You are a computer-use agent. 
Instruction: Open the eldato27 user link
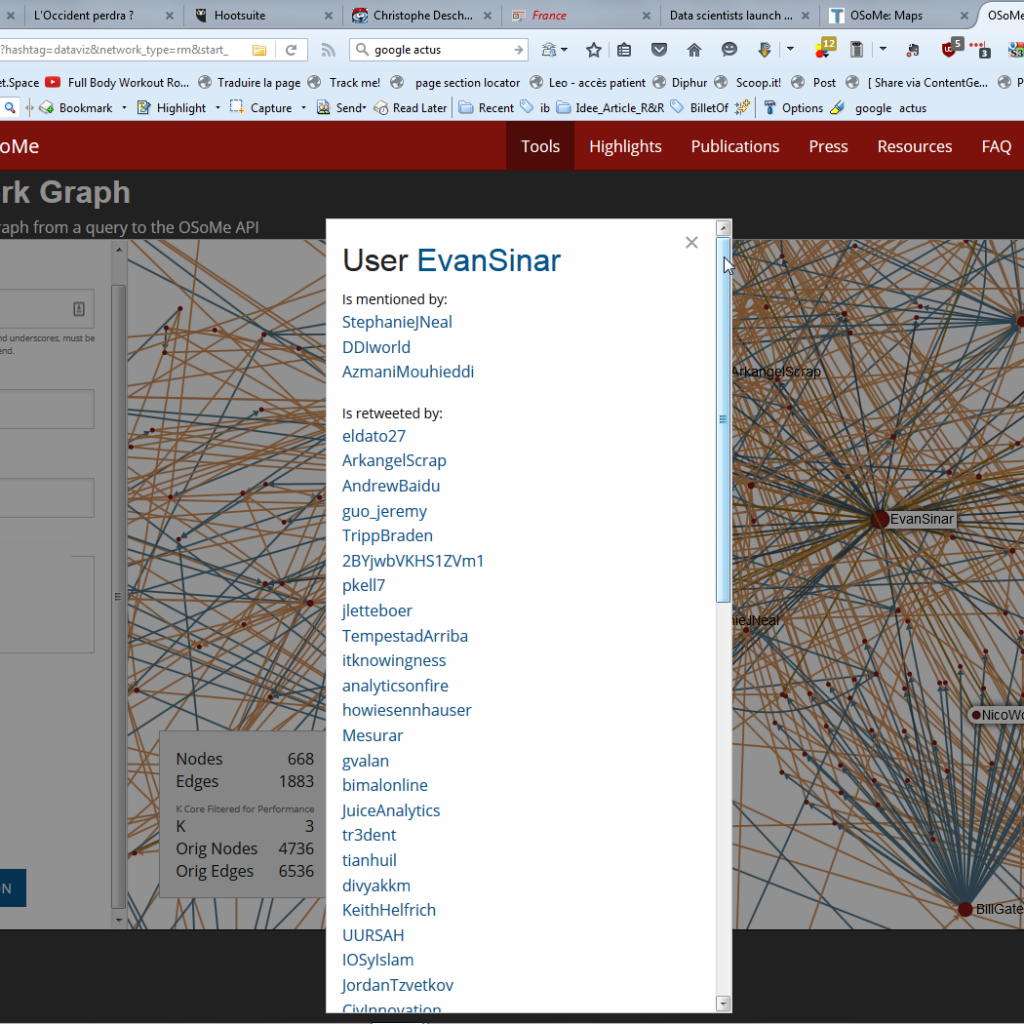374,436
